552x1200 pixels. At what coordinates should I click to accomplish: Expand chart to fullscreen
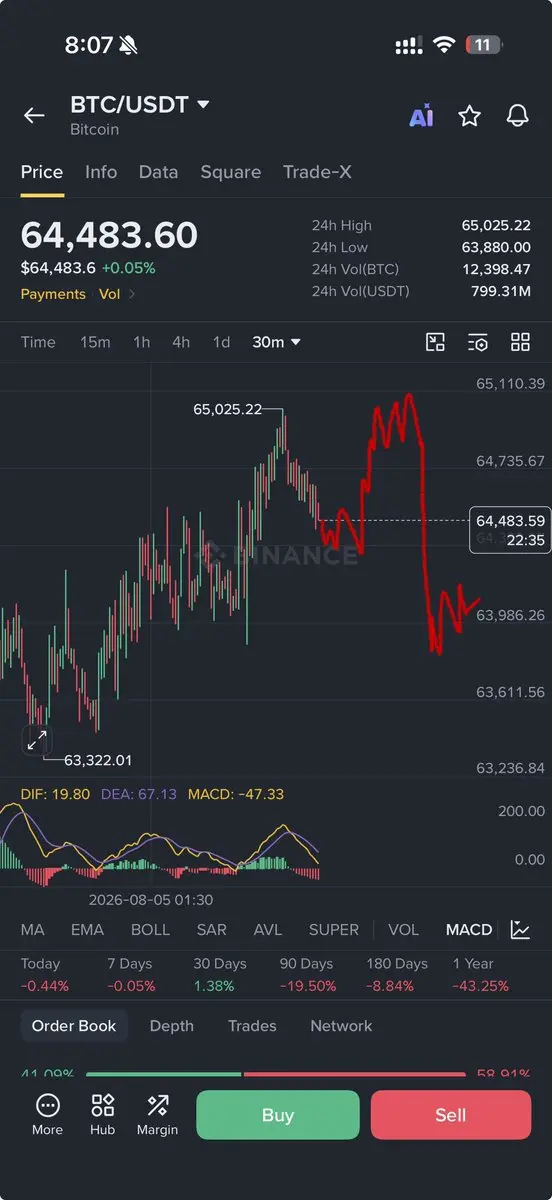tap(36, 740)
